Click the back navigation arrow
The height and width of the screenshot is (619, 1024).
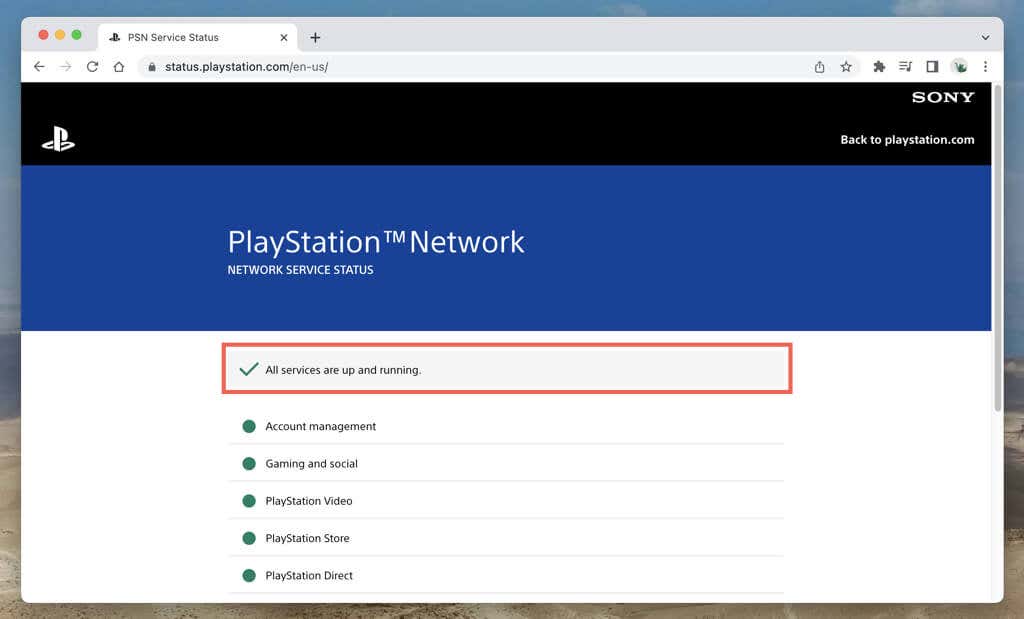39,66
